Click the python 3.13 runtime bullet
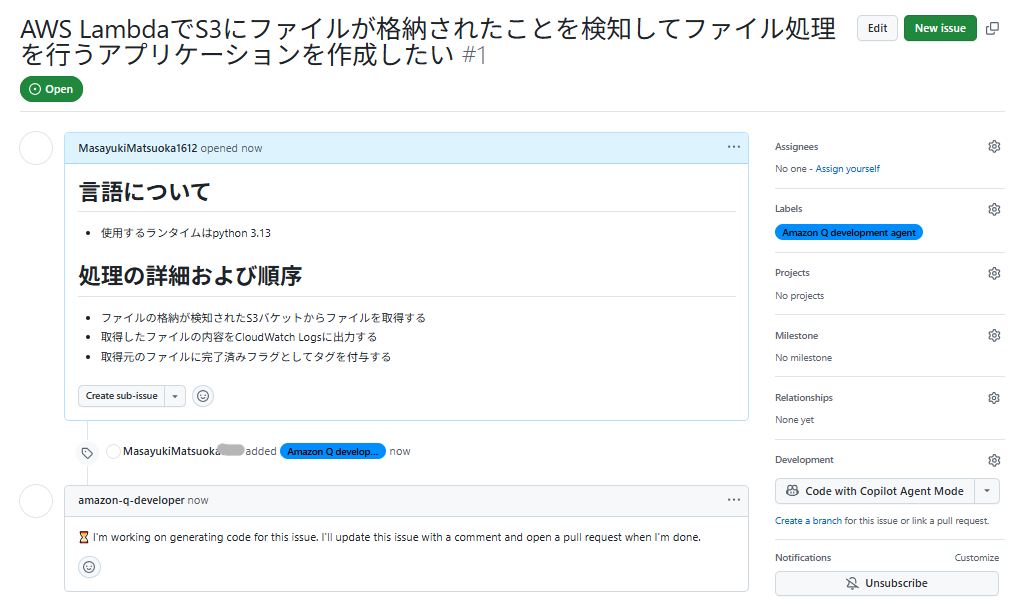This screenshot has height=606, width=1023. click(x=185, y=233)
